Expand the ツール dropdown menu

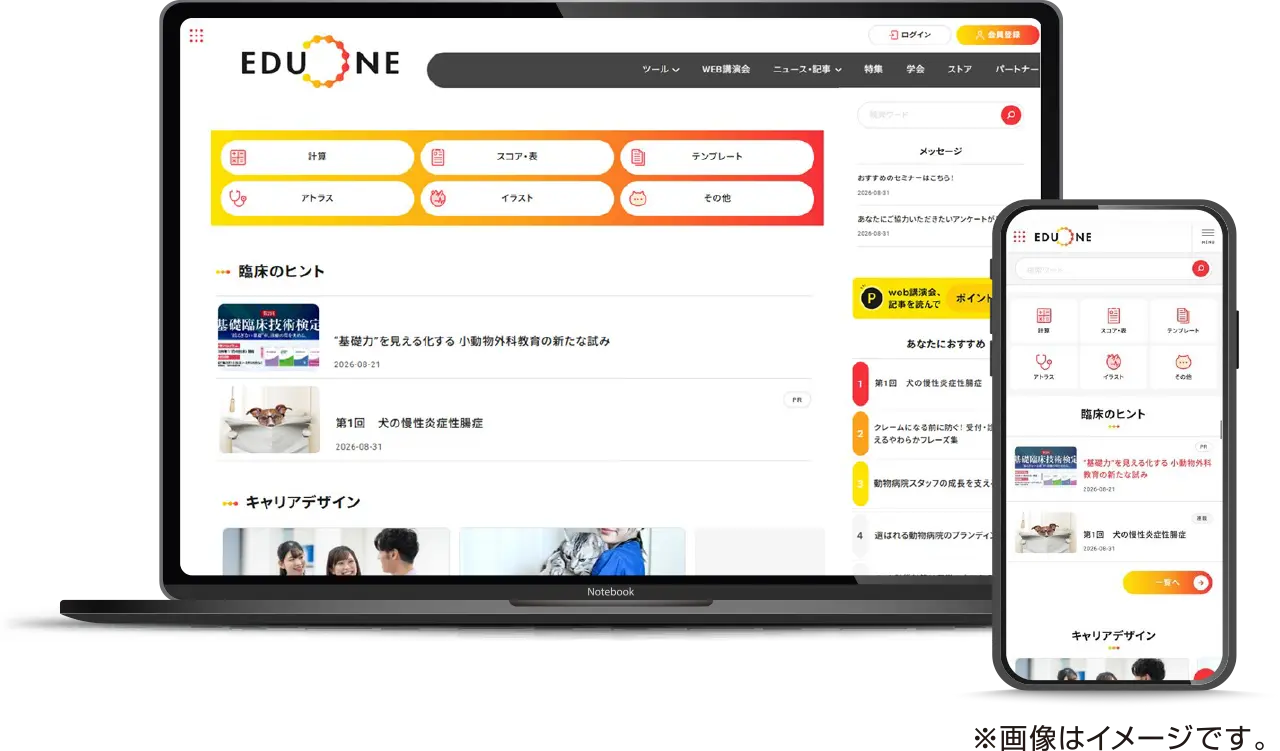[x=661, y=69]
